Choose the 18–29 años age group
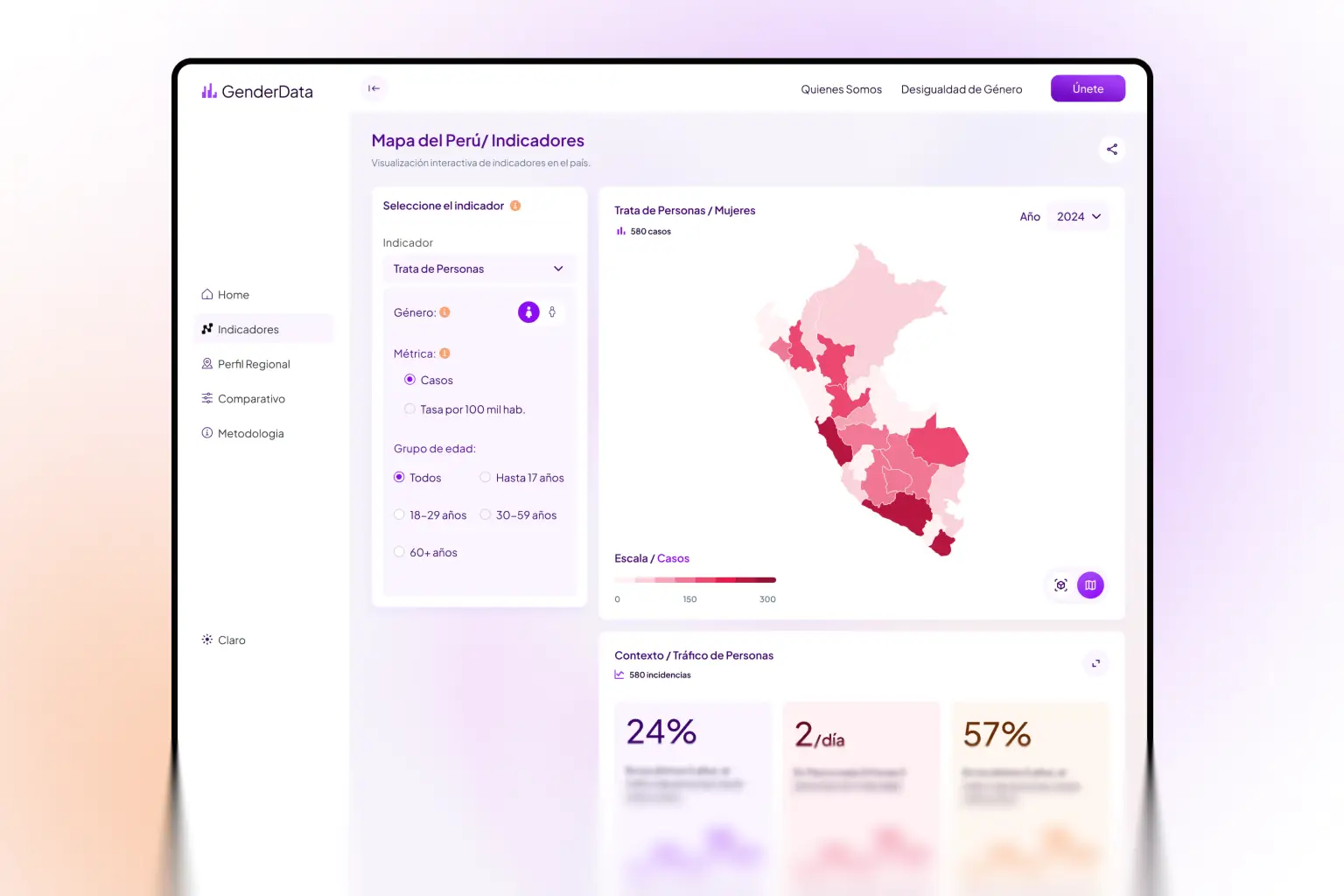Screen dimensions: 1344x896 click(399, 515)
